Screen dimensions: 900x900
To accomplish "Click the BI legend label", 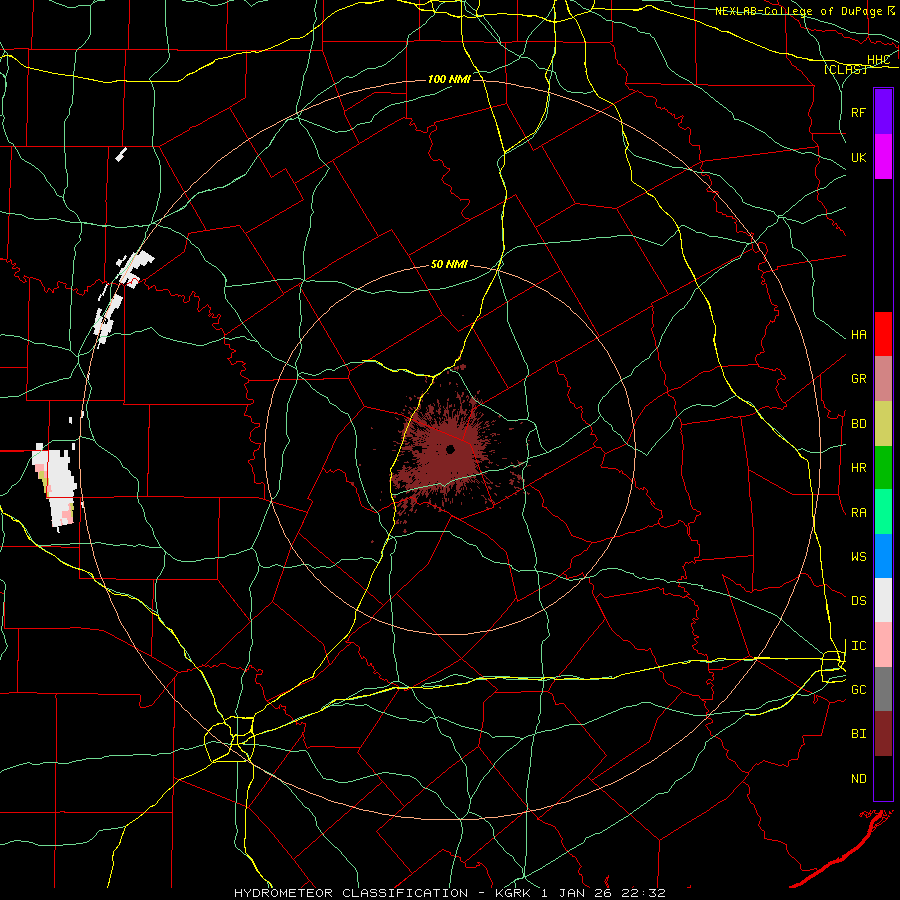I will pyautogui.click(x=859, y=734).
